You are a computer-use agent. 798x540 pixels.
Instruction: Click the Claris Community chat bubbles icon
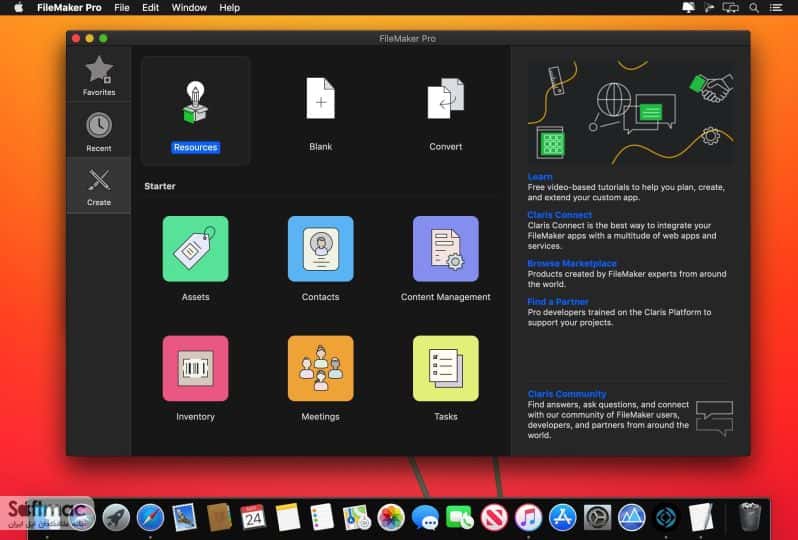(715, 418)
